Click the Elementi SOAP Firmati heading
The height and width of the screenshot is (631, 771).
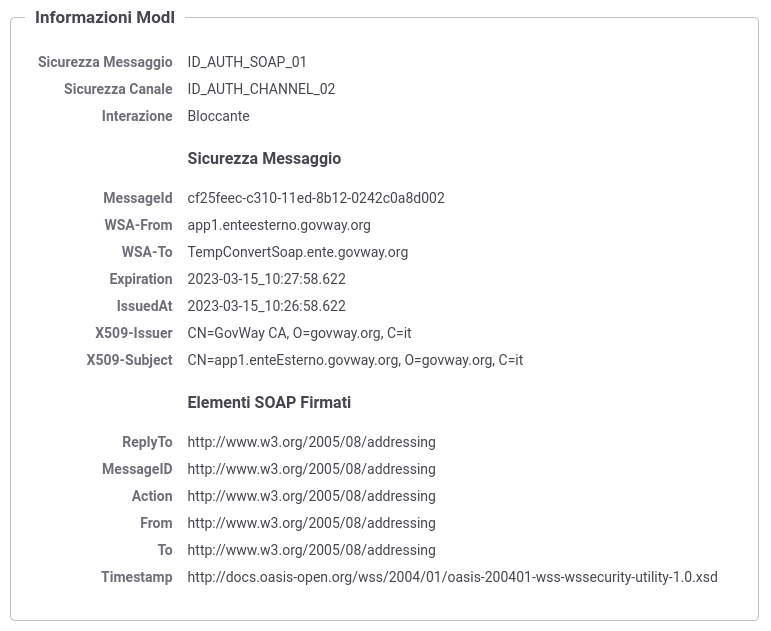(269, 402)
